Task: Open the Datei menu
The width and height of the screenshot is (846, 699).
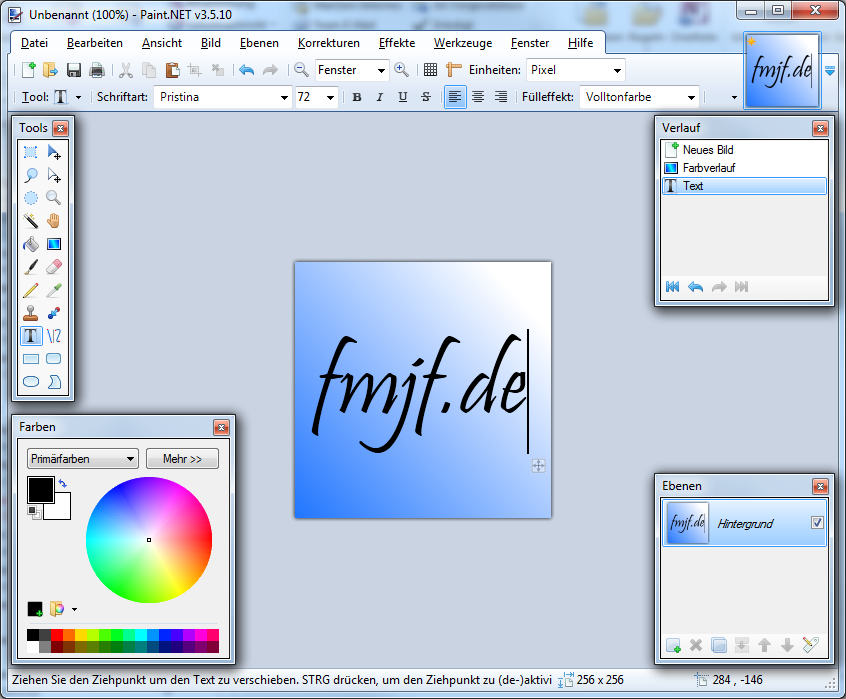Action: click(35, 43)
